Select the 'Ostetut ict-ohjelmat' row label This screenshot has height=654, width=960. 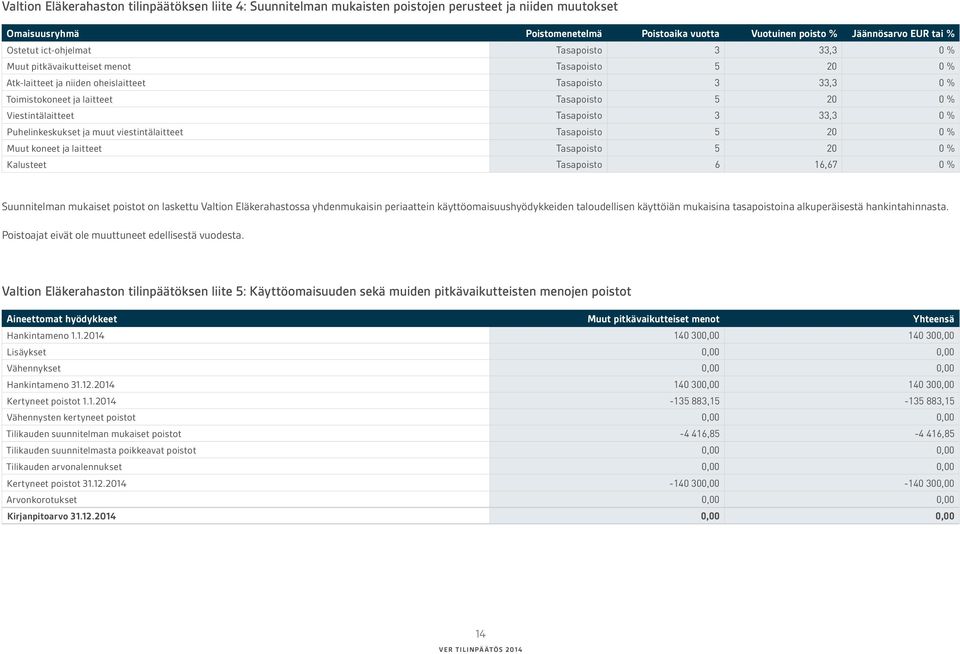pos(49,50)
